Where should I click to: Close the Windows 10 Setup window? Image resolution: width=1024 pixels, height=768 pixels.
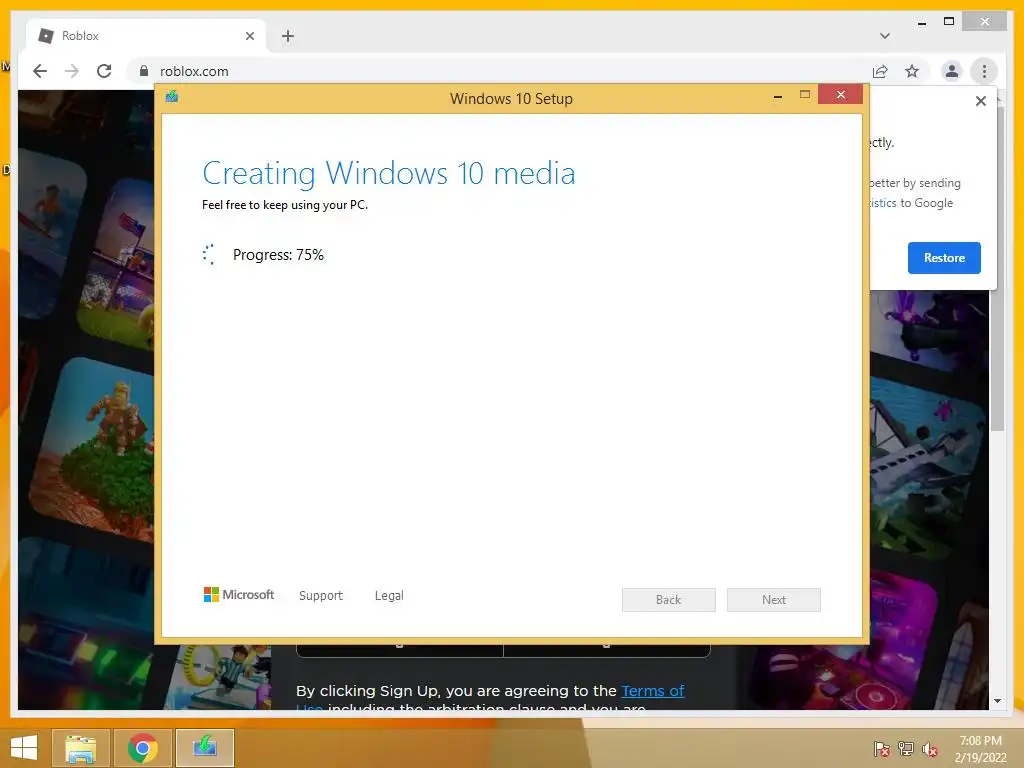coord(840,95)
